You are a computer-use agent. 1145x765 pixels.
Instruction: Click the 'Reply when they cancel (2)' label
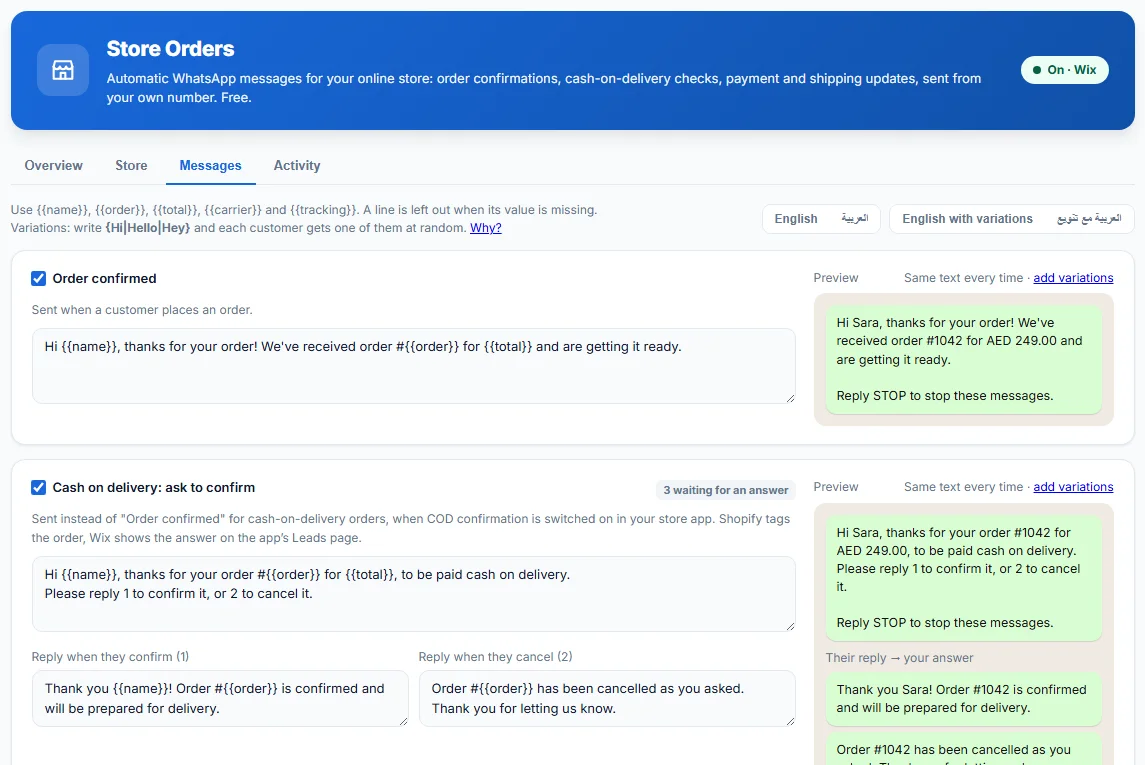[495, 657]
